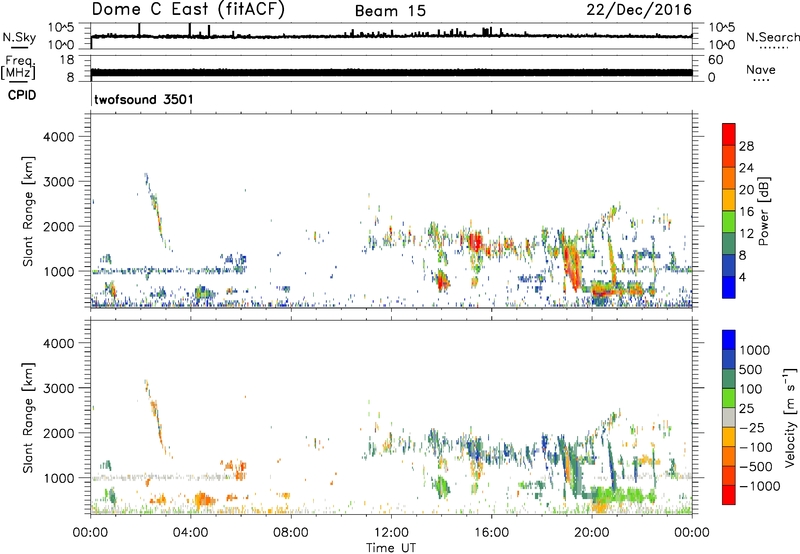Click the "20:00" time tick label

pyautogui.click(x=591, y=533)
